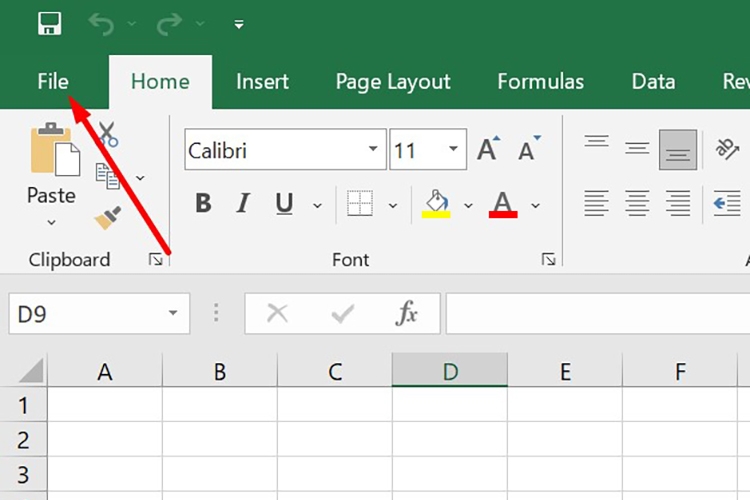Switch to the Data tab
This screenshot has width=750, height=500.
653,81
